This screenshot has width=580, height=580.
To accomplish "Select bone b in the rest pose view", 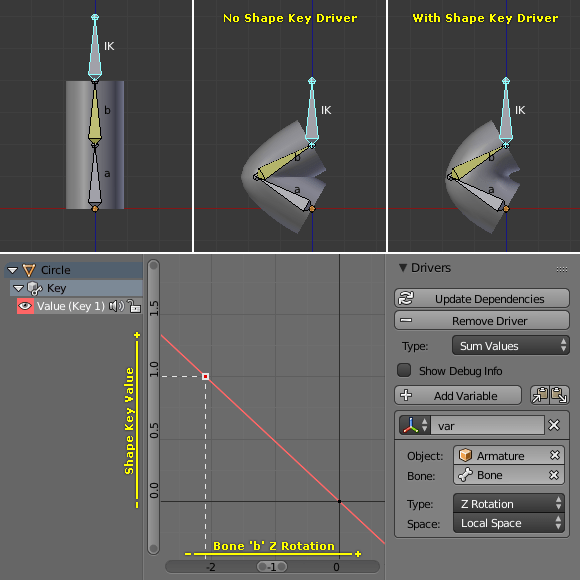I will [x=95, y=113].
